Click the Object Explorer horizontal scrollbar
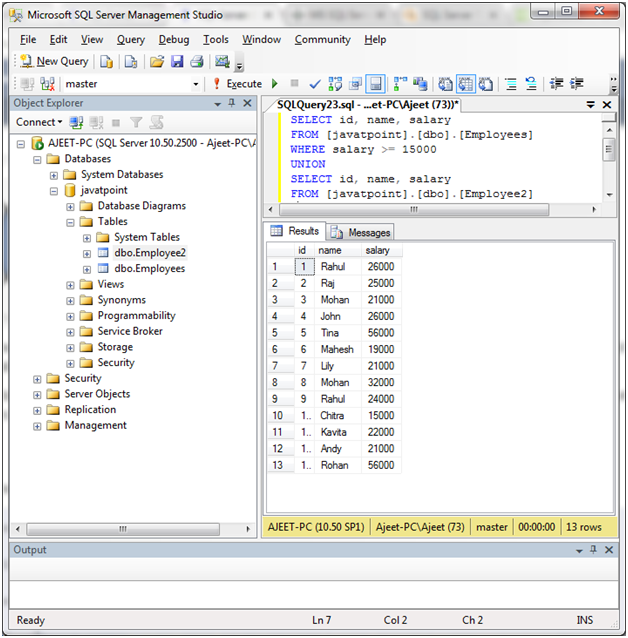Screen dimensions: 628x638 pos(123,529)
